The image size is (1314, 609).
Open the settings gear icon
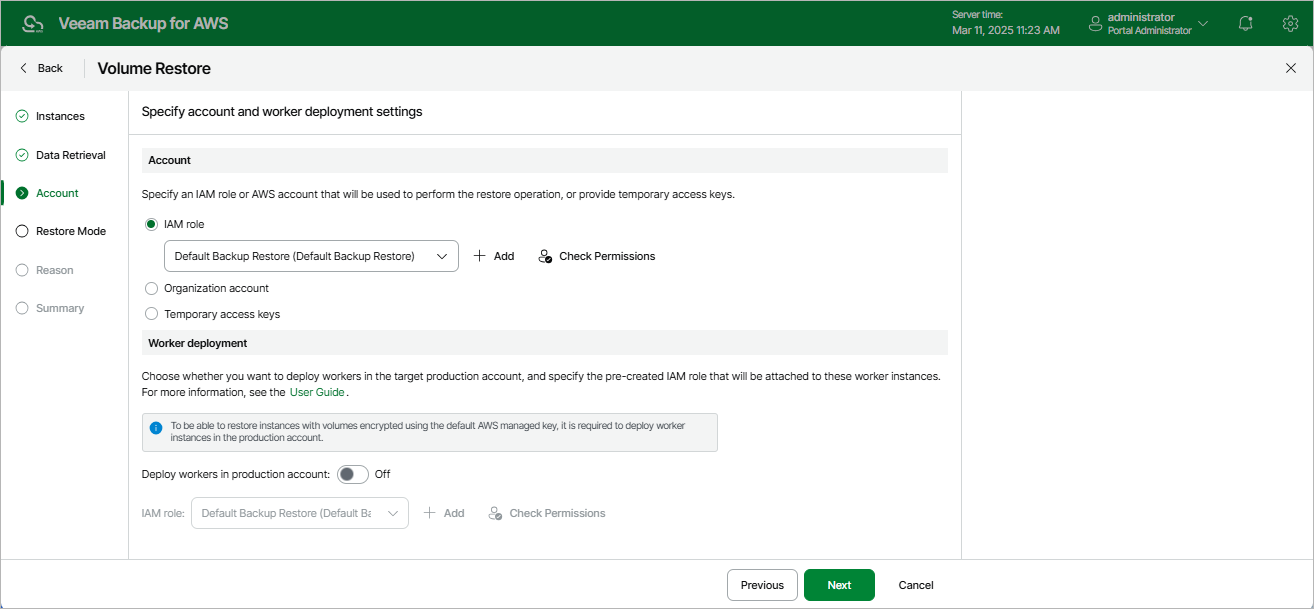pyautogui.click(x=1290, y=23)
